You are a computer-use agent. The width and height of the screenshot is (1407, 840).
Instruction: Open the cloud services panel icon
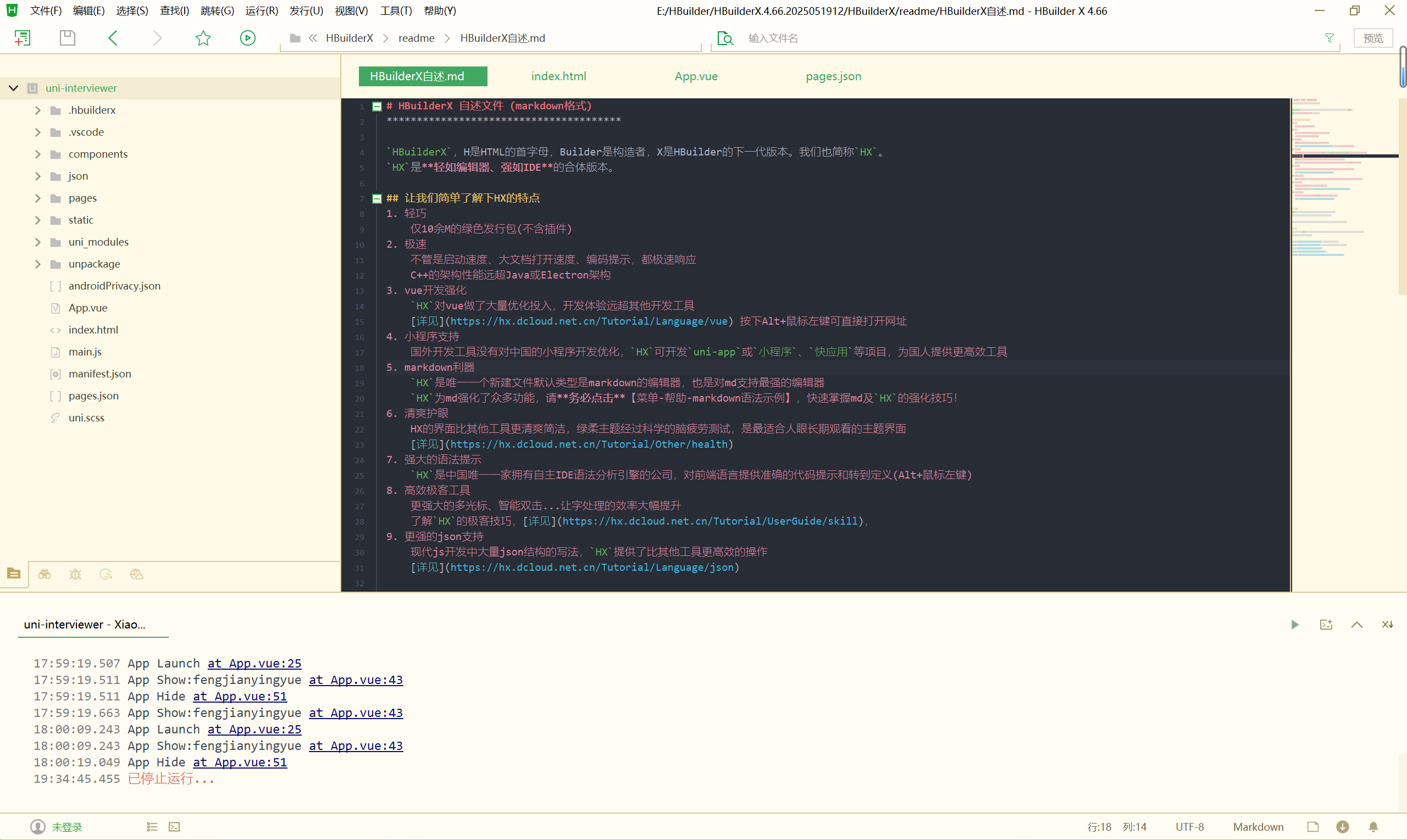(x=136, y=575)
